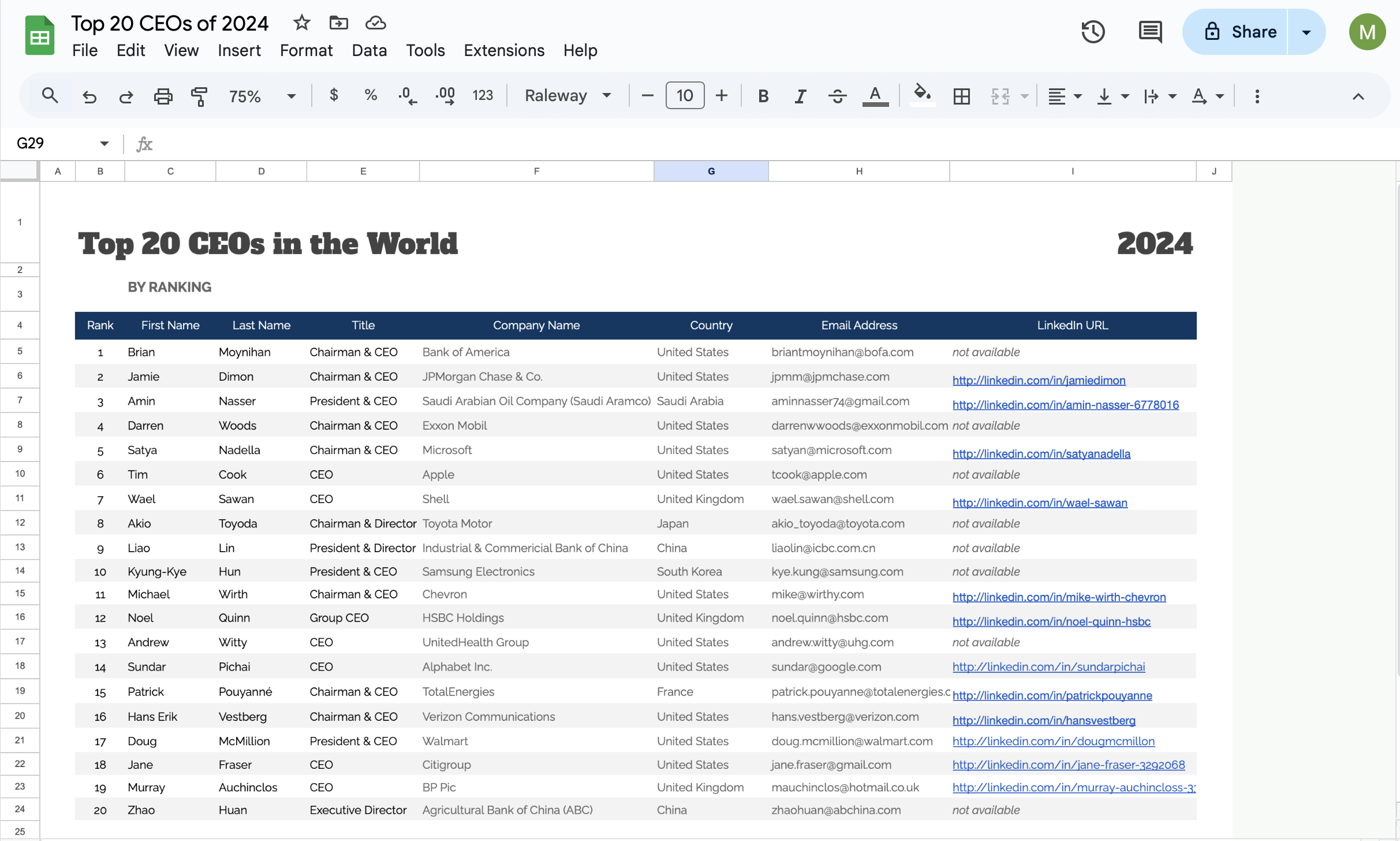Screen dimensions: 1400x841
Task: Star this spreadsheet document
Action: click(x=301, y=23)
